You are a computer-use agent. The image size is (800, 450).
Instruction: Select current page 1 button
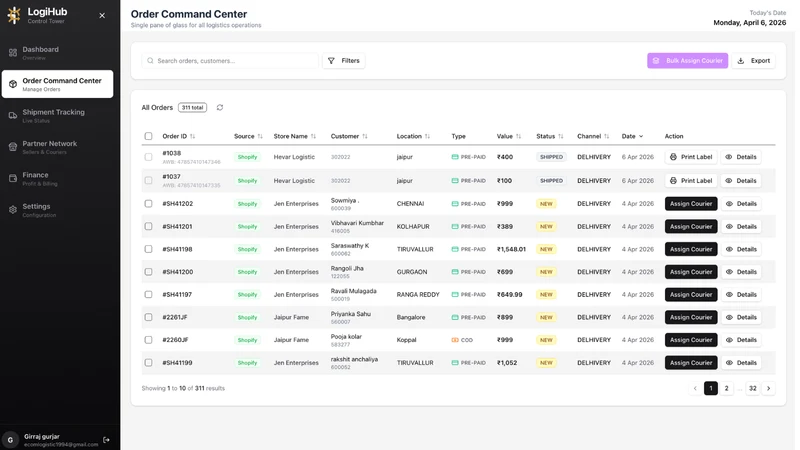(x=711, y=388)
